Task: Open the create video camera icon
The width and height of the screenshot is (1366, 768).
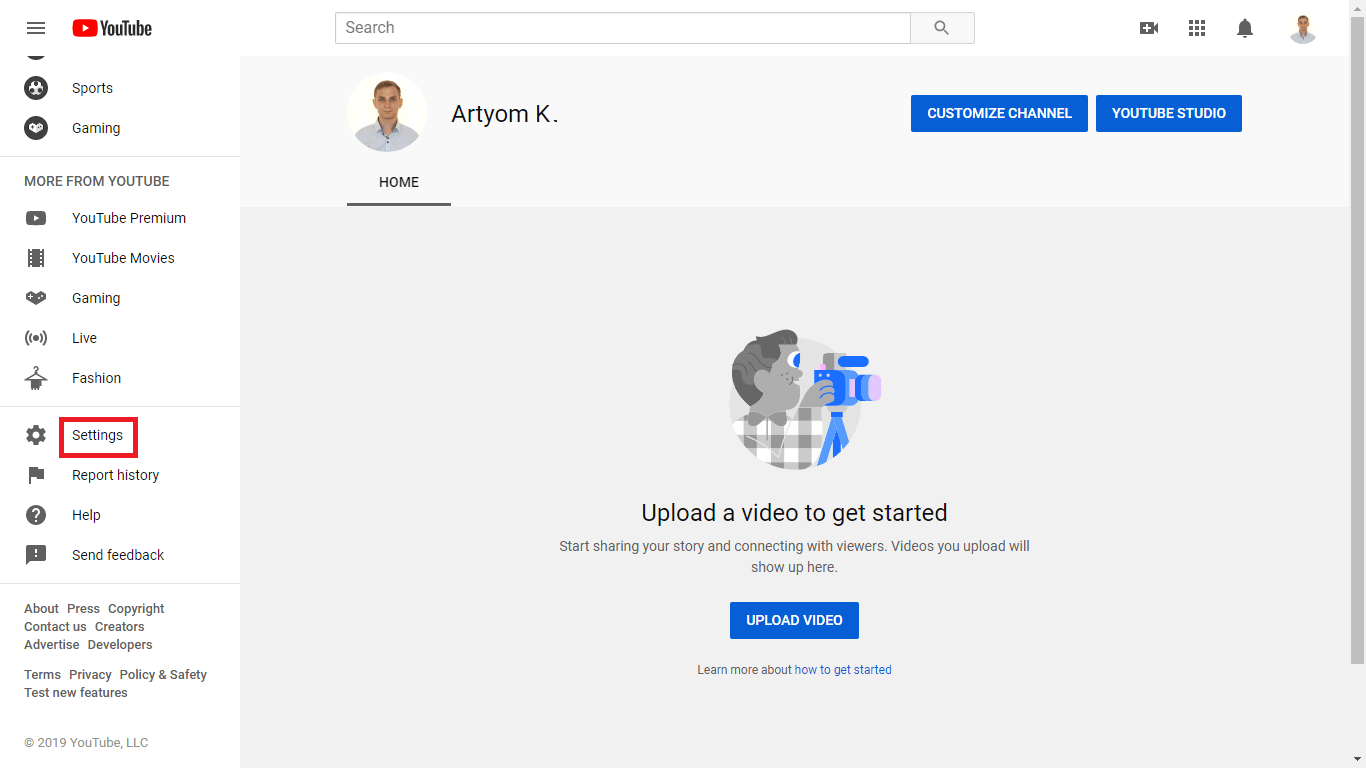Action: point(1149,28)
